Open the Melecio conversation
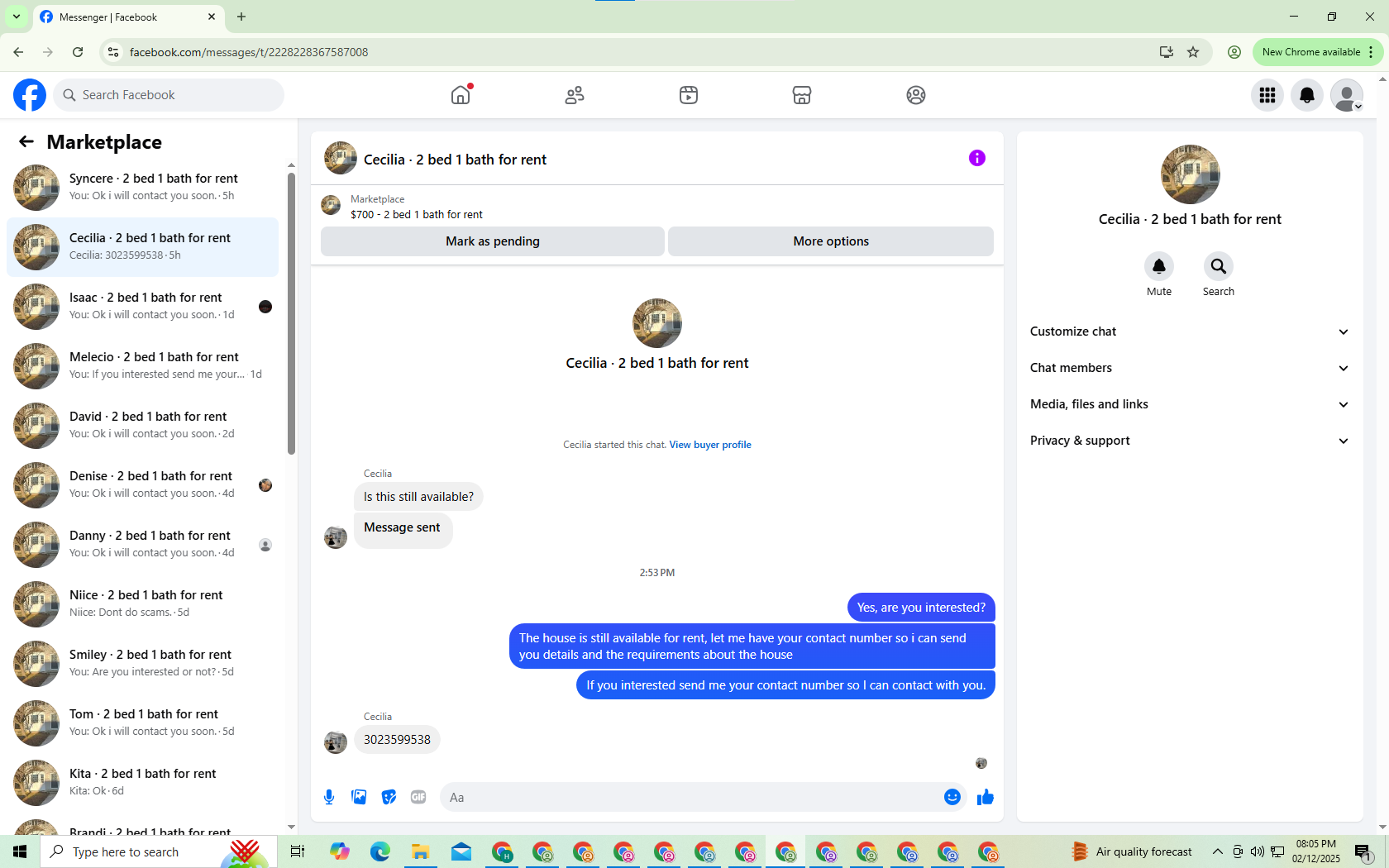 tap(142, 366)
